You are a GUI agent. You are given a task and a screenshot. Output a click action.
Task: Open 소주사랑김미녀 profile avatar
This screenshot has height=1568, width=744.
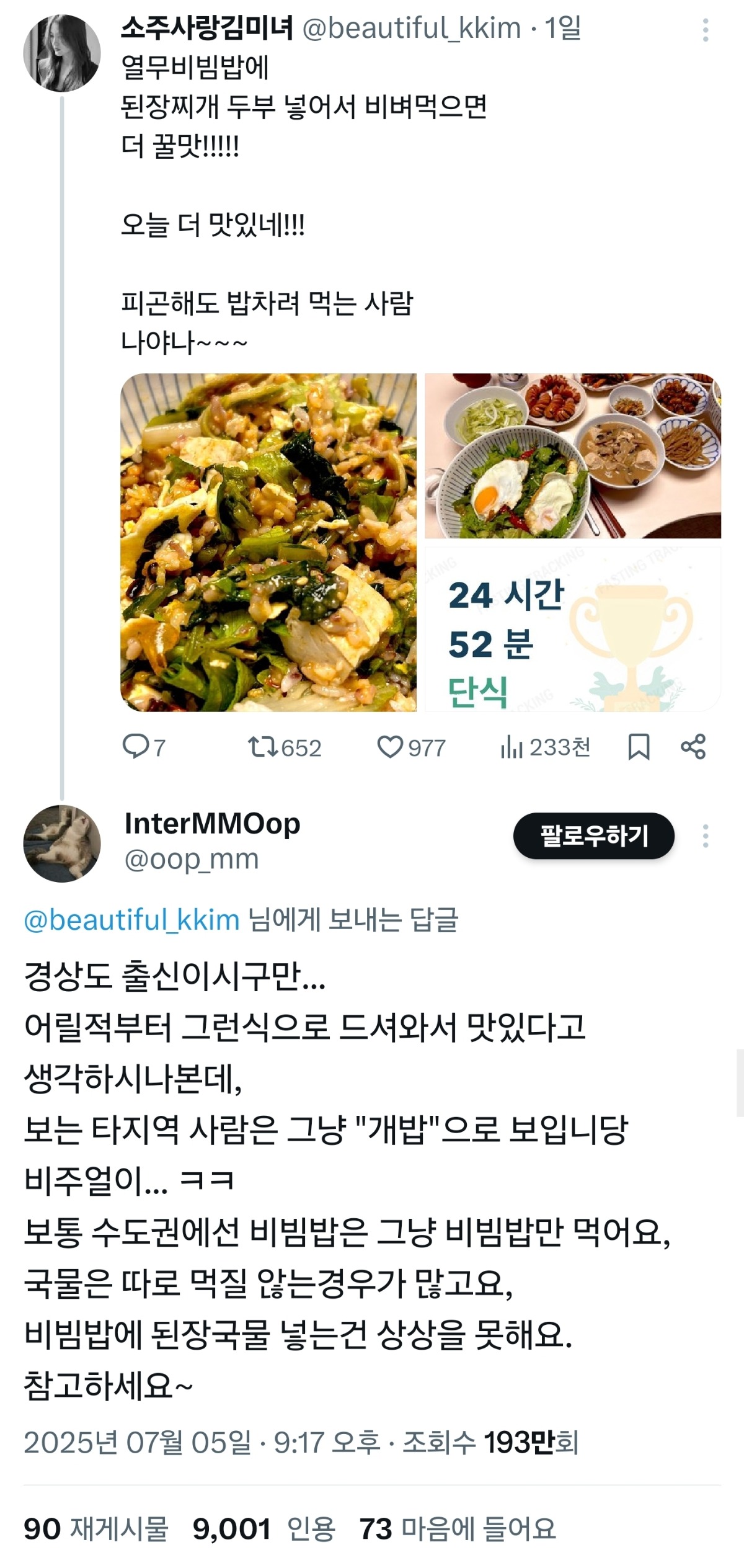click(62, 53)
